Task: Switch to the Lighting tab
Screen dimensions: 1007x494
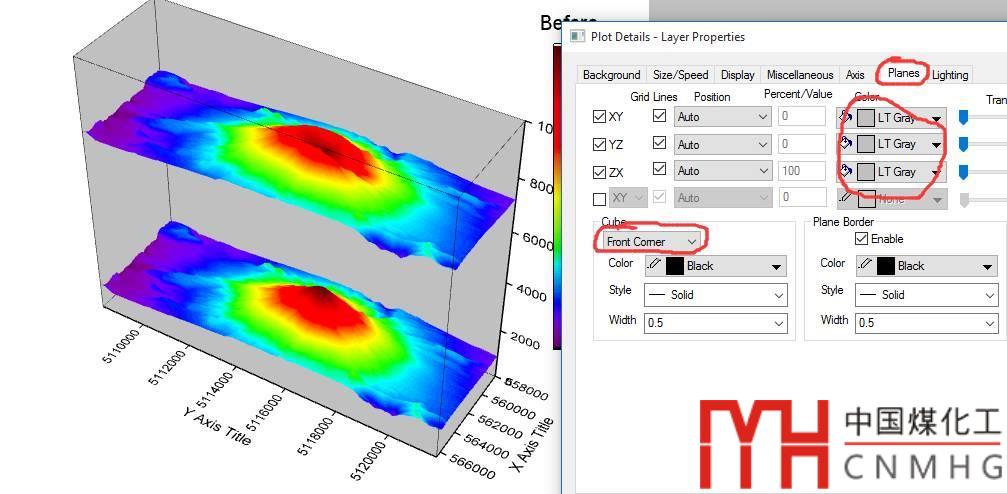Action: [x=950, y=75]
